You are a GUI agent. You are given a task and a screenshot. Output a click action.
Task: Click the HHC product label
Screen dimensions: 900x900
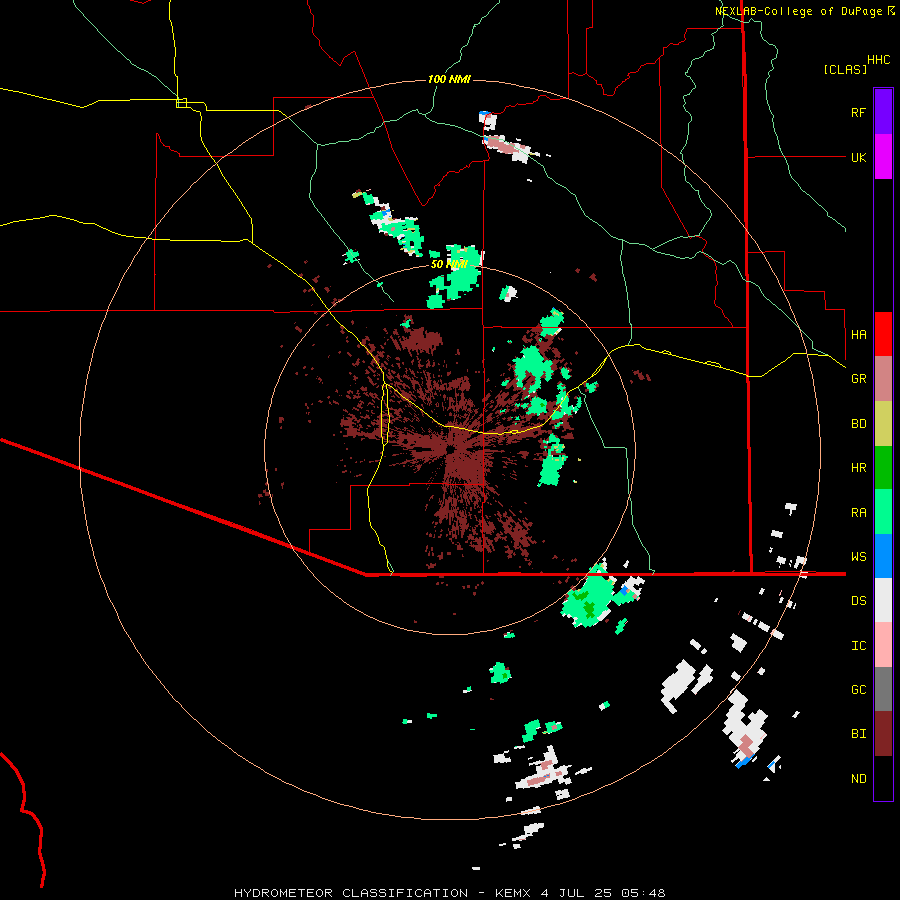pos(878,60)
